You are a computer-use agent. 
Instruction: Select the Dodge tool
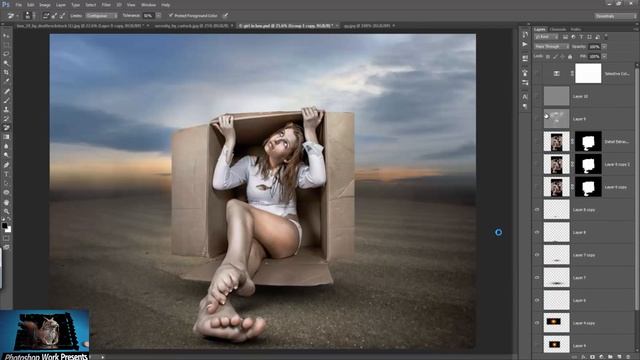tap(6, 155)
